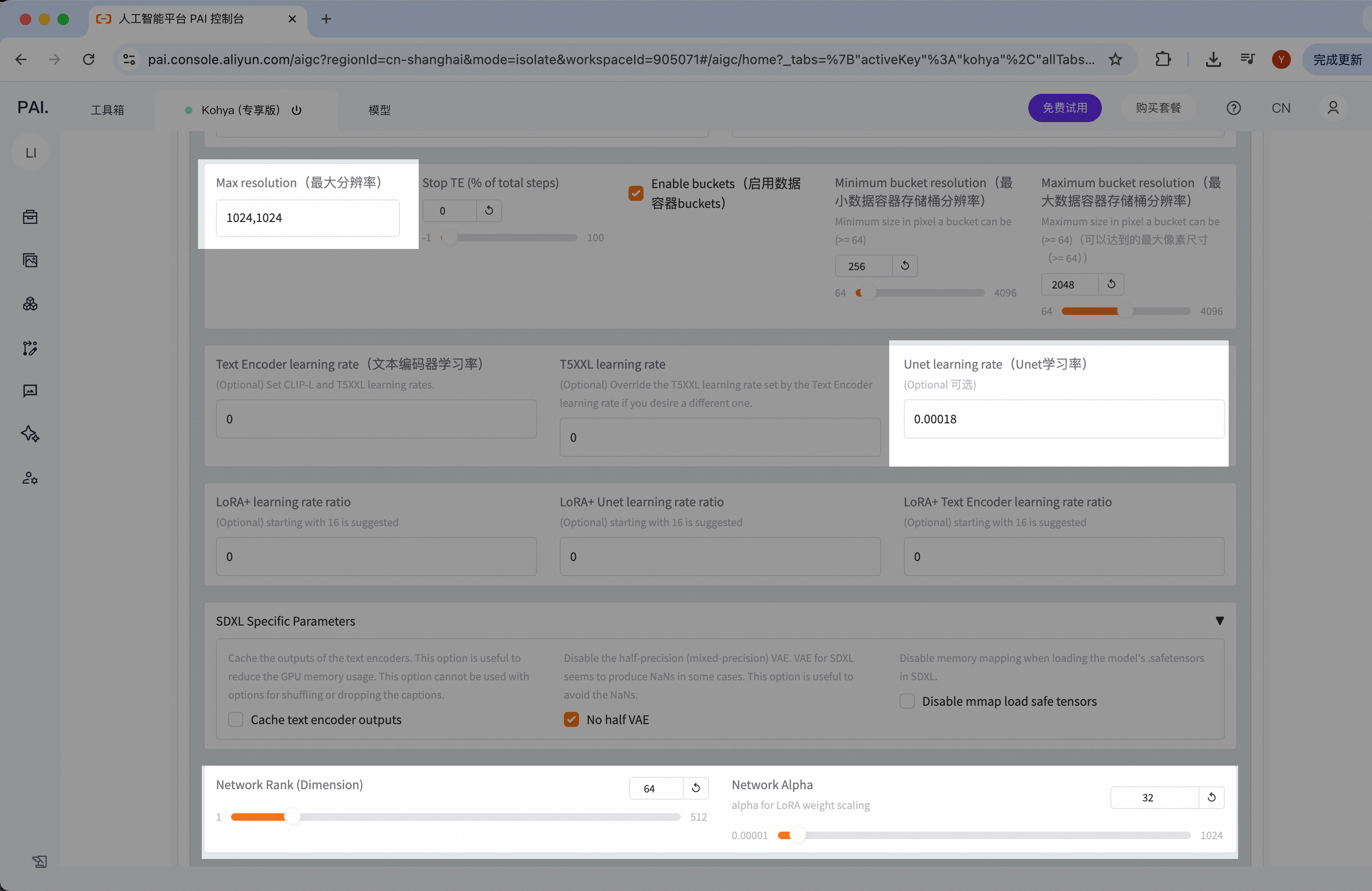Screen dimensions: 1372x891
Task: Click the collapse sidebar icon at bottom
Action: 39,861
